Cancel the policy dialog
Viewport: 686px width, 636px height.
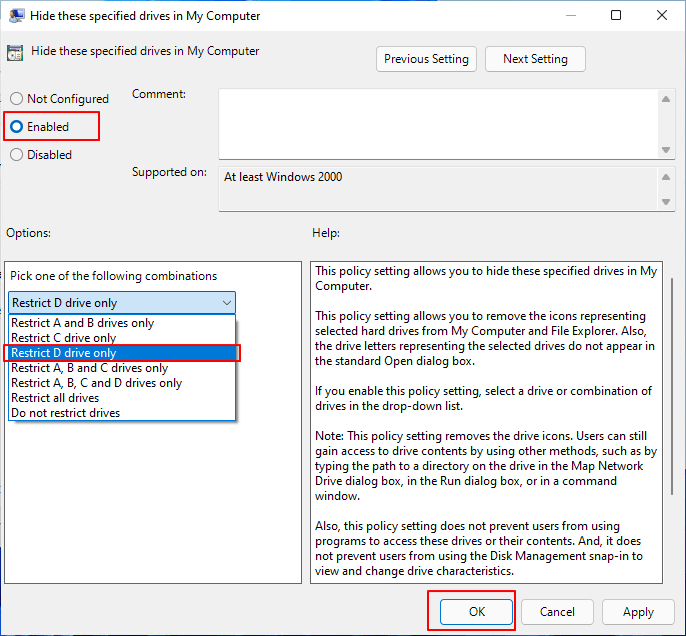point(557,612)
